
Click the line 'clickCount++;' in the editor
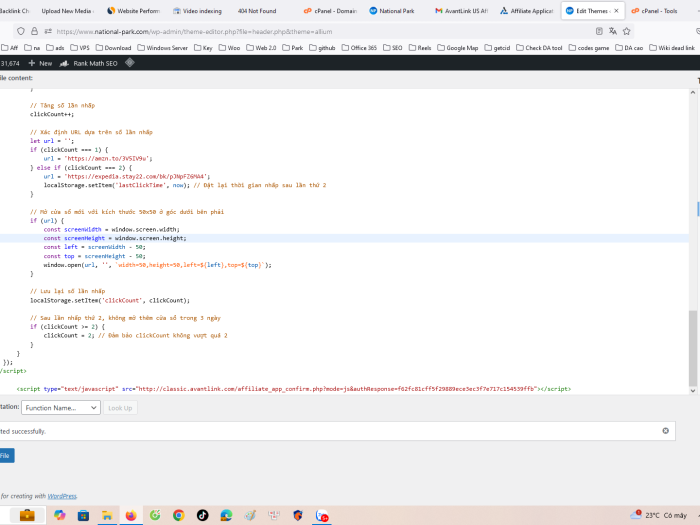point(52,114)
